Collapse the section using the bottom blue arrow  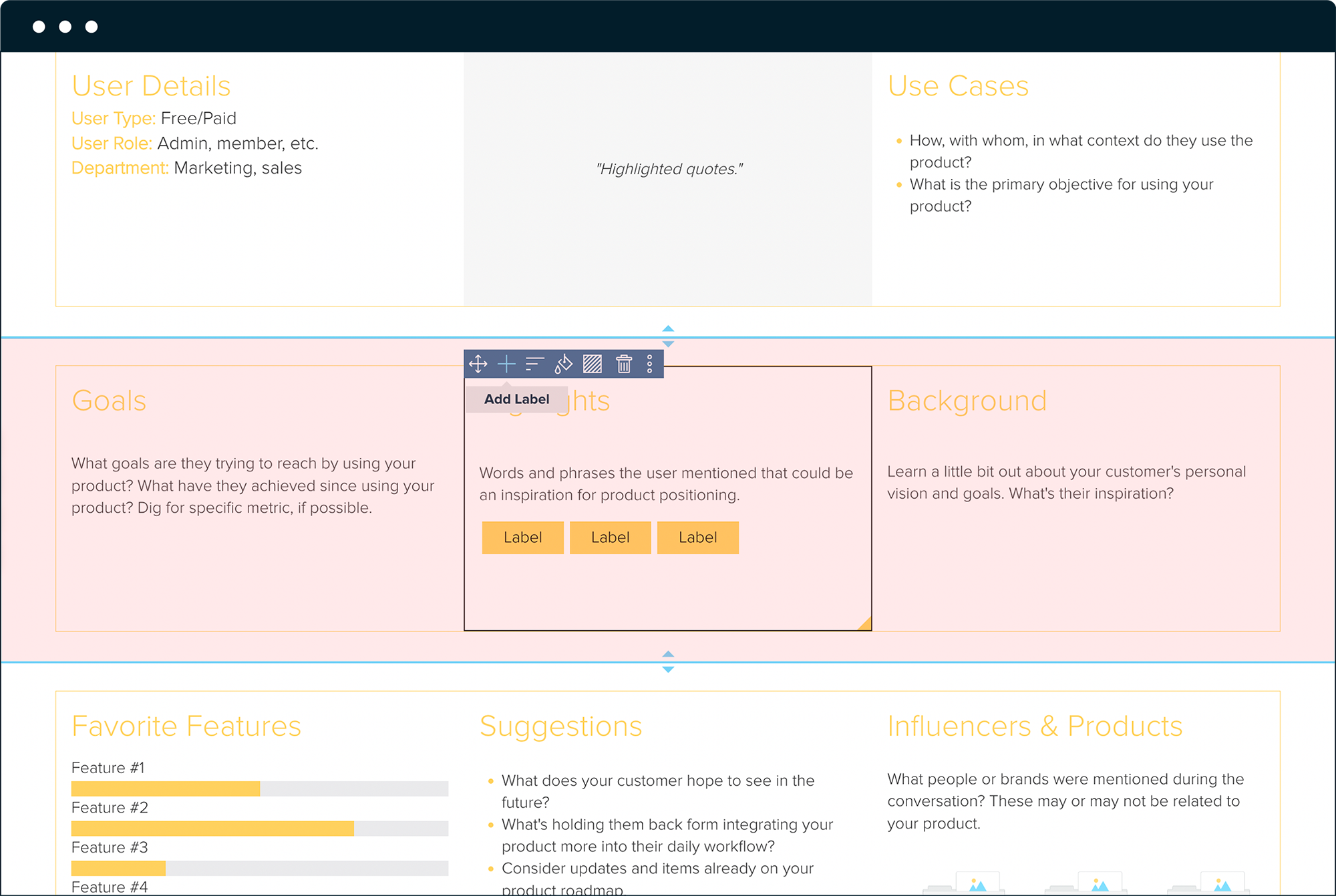point(667,668)
